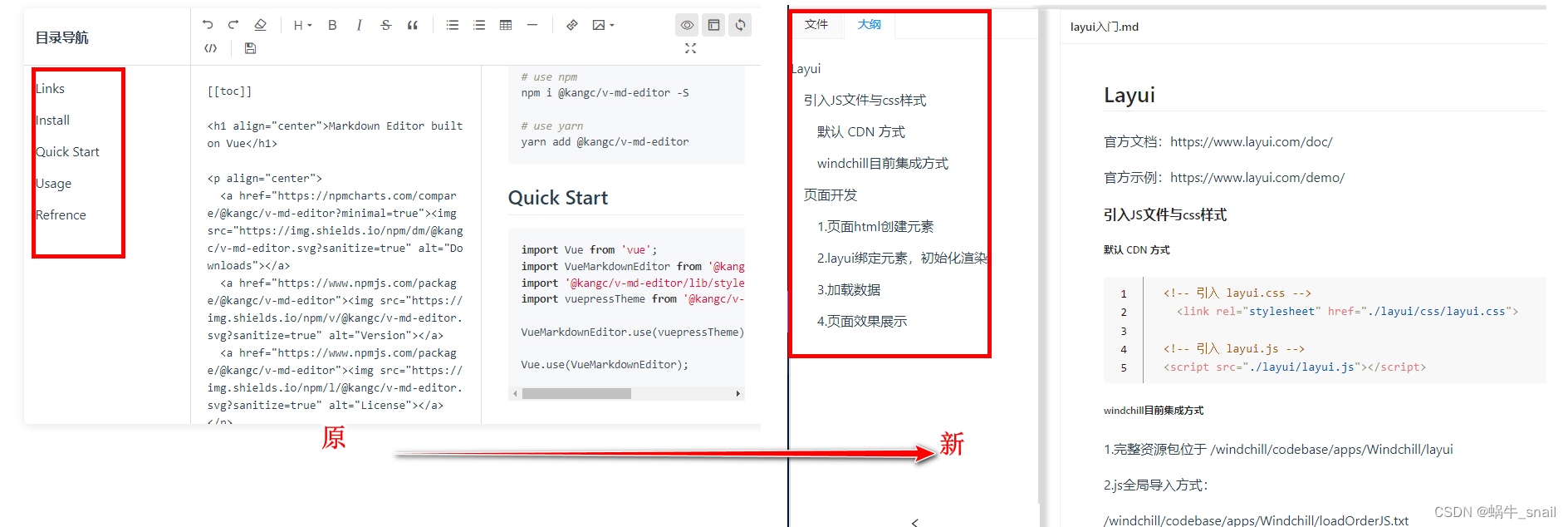The height and width of the screenshot is (527, 1568).
Task: Enter fullscreen mode in the editor
Action: (x=690, y=48)
